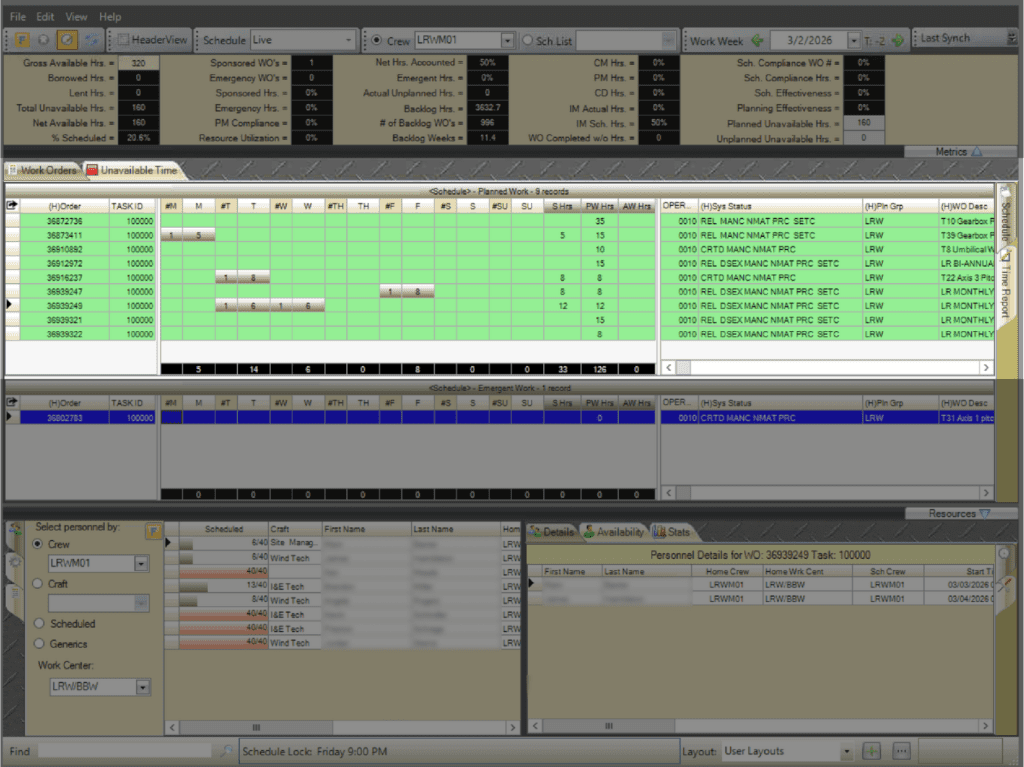The image size is (1024, 767).
Task: Enable the HeaderView checkbox
Action: 123,40
